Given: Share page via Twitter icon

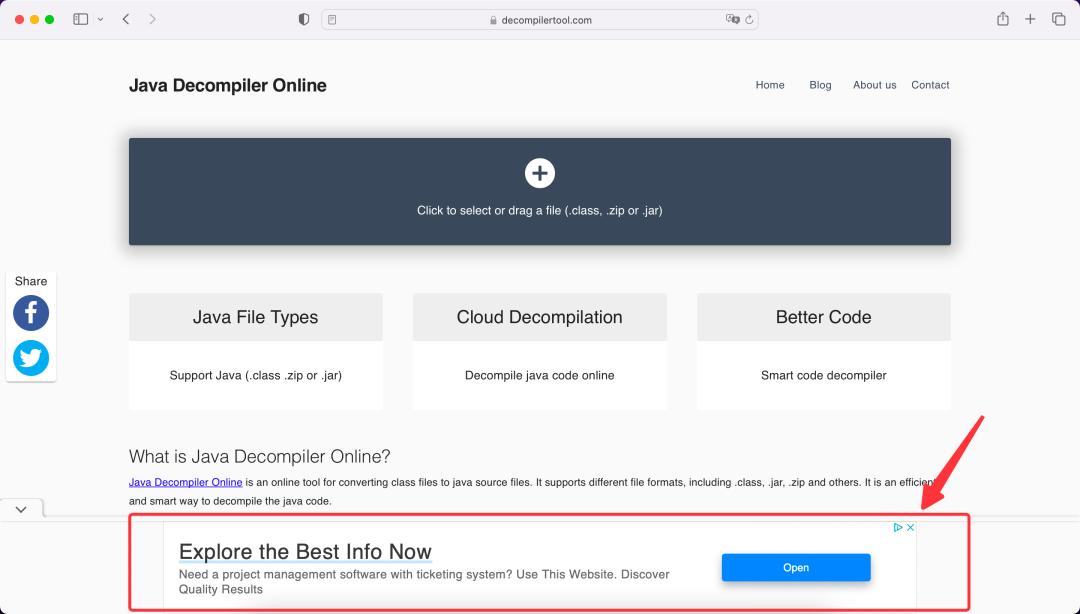Looking at the screenshot, I should [31, 358].
